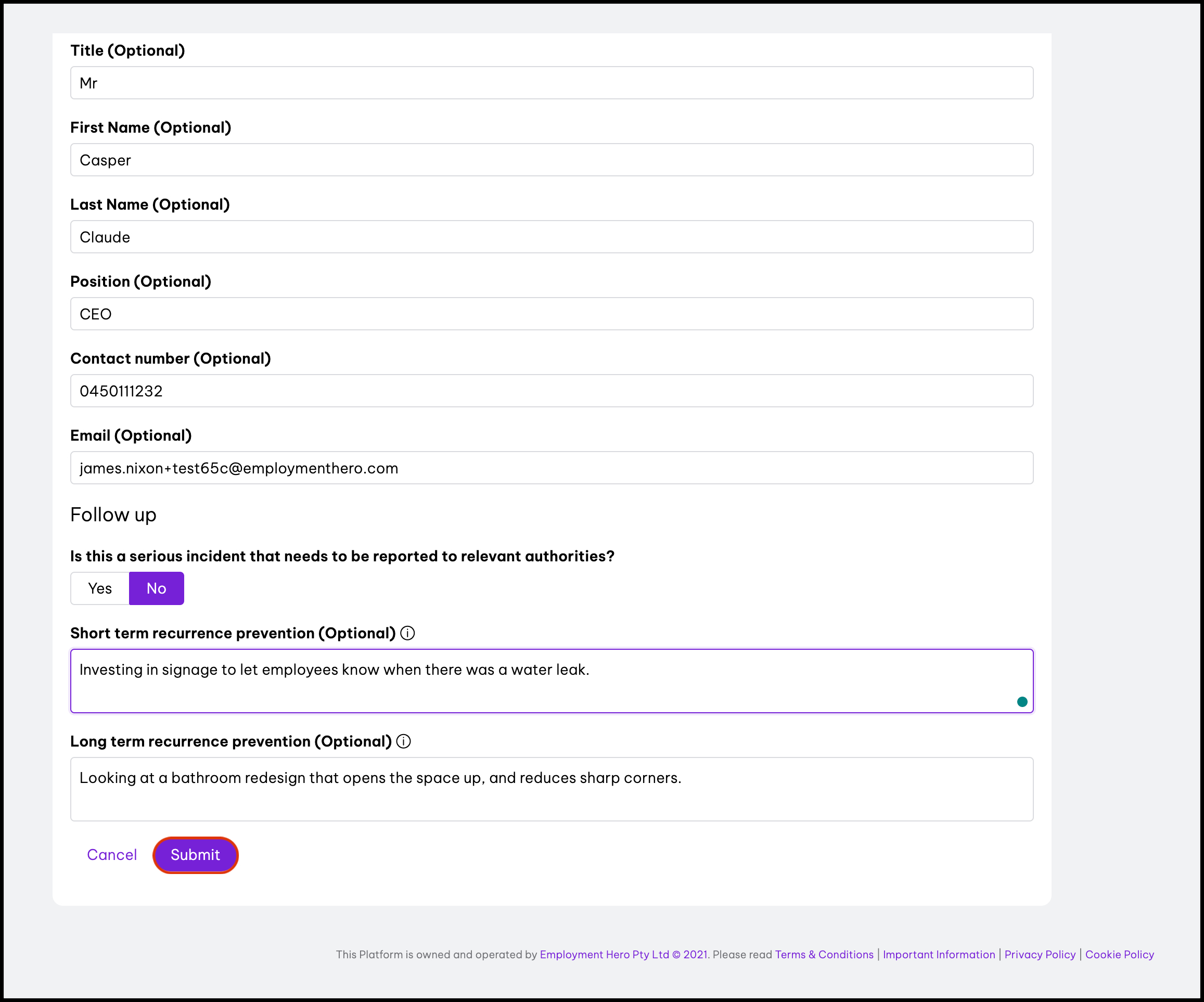The width and height of the screenshot is (1204, 1002).
Task: Click the long term recurrence info icon
Action: [404, 741]
